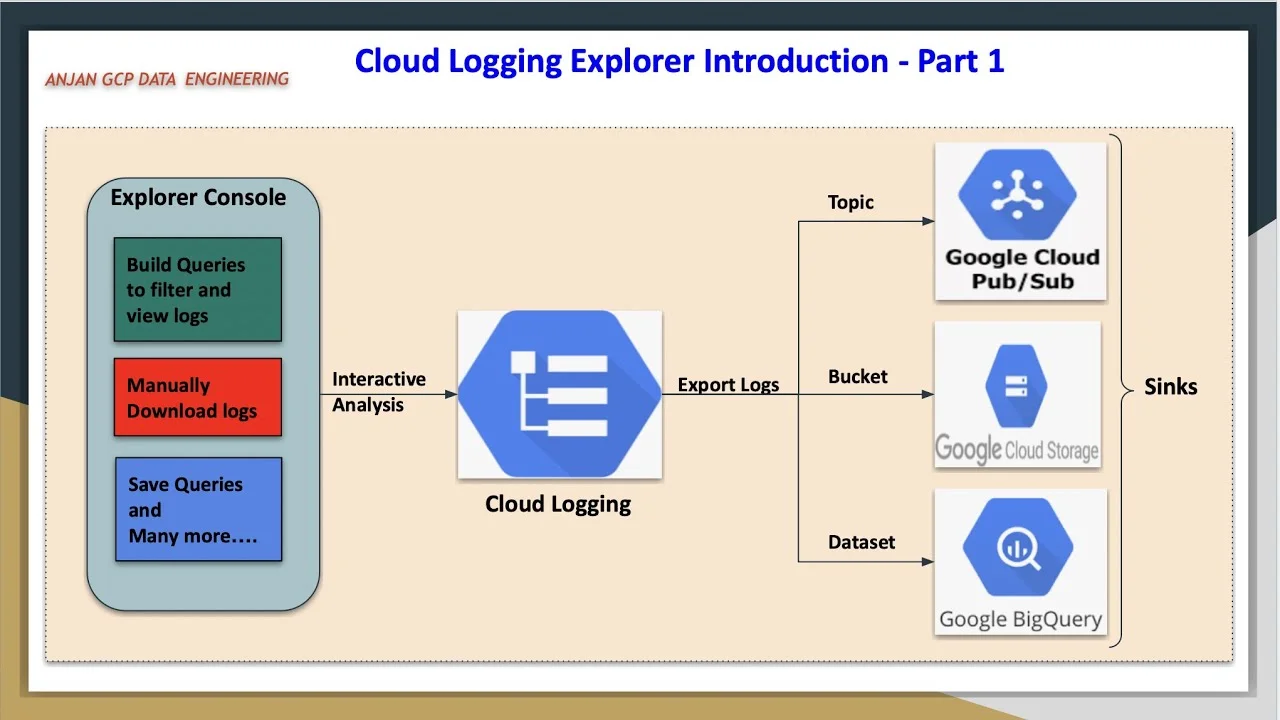Click the Cloud Logging caption under the hexagon
The width and height of the screenshot is (1280, 720).
pos(558,504)
